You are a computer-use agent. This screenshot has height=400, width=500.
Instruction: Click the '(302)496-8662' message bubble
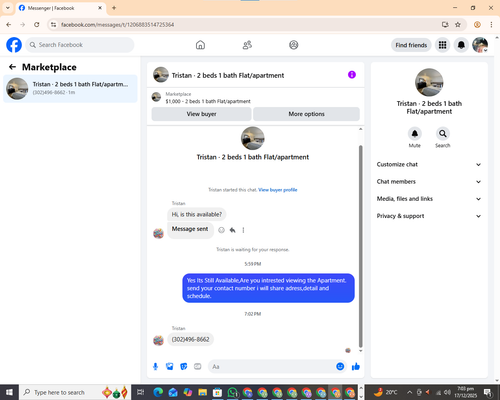pyautogui.click(x=190, y=339)
